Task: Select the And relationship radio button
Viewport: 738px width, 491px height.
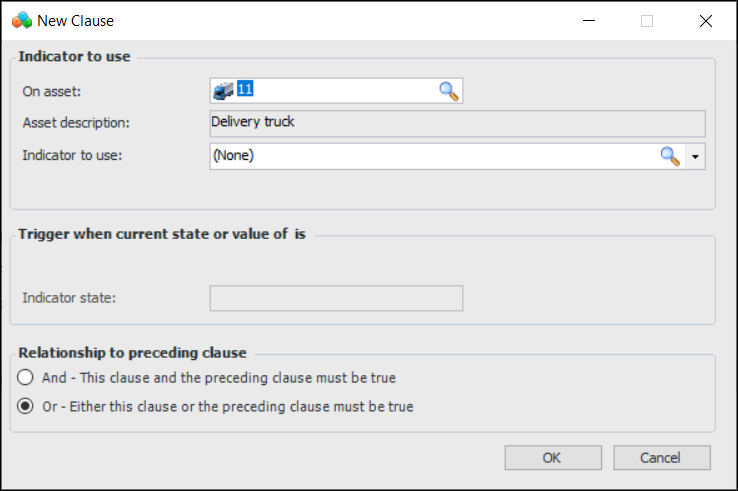Action: (x=25, y=378)
